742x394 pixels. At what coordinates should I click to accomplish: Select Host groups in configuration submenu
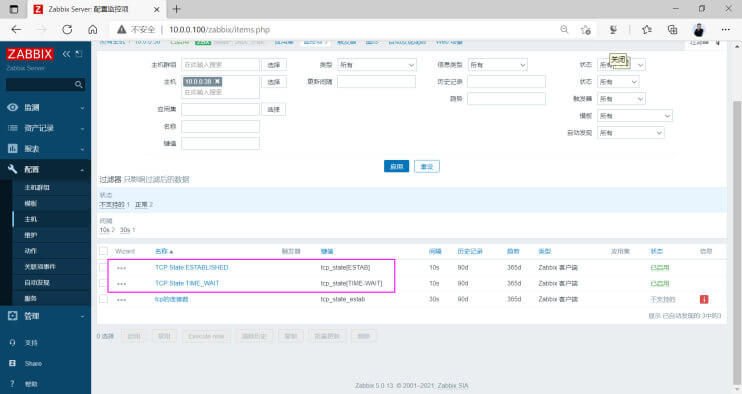coord(37,188)
